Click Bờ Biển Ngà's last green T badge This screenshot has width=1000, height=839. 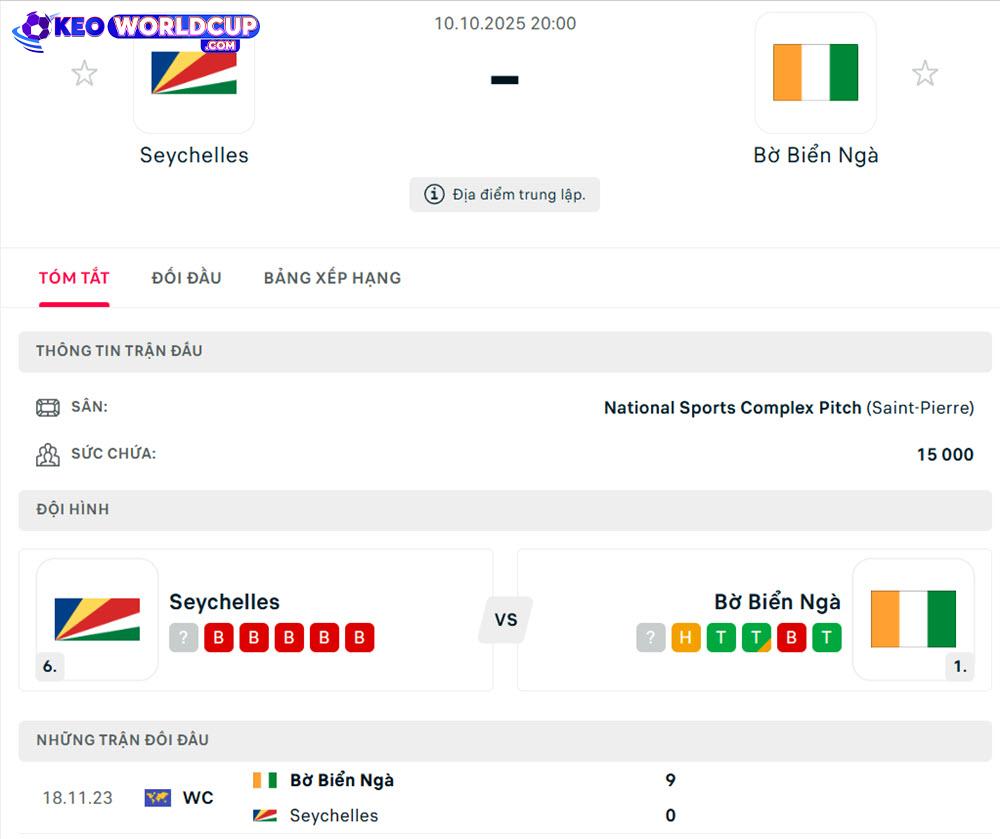click(x=826, y=638)
